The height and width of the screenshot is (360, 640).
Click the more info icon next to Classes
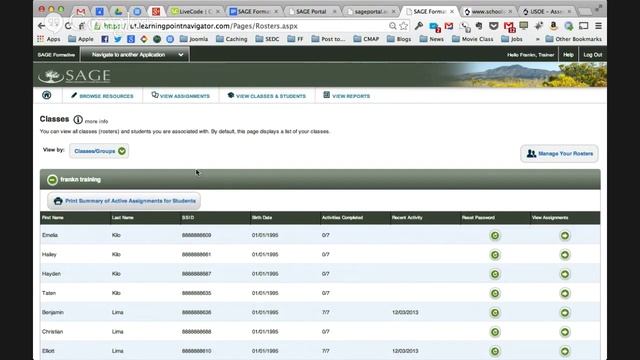(78, 120)
